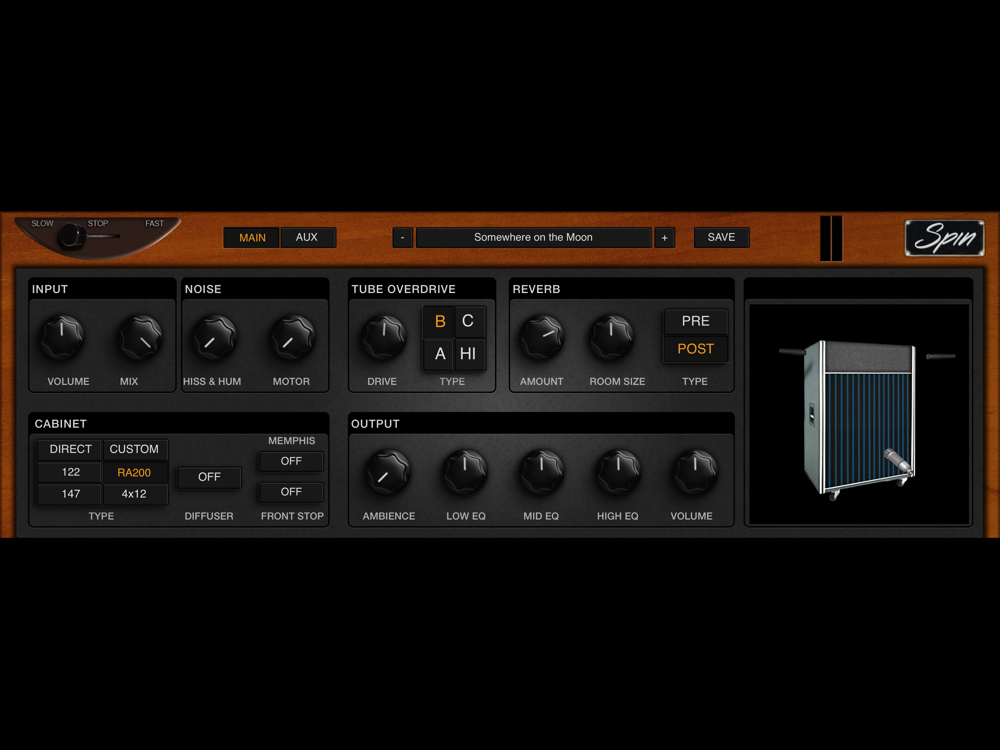
Task: Open the Somewhere on the Moon preset menu
Action: click(x=533, y=237)
